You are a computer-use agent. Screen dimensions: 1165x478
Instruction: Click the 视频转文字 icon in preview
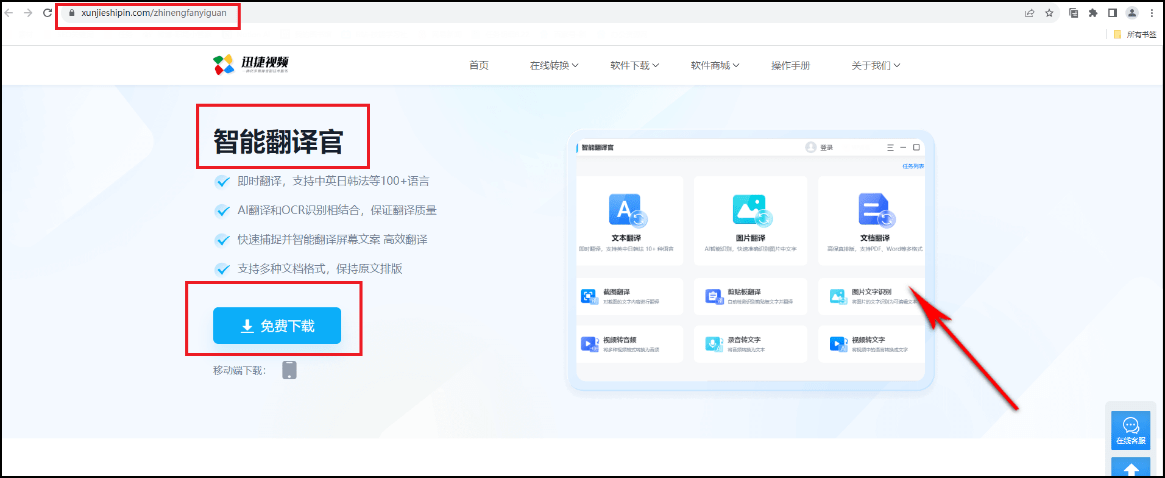[838, 343]
